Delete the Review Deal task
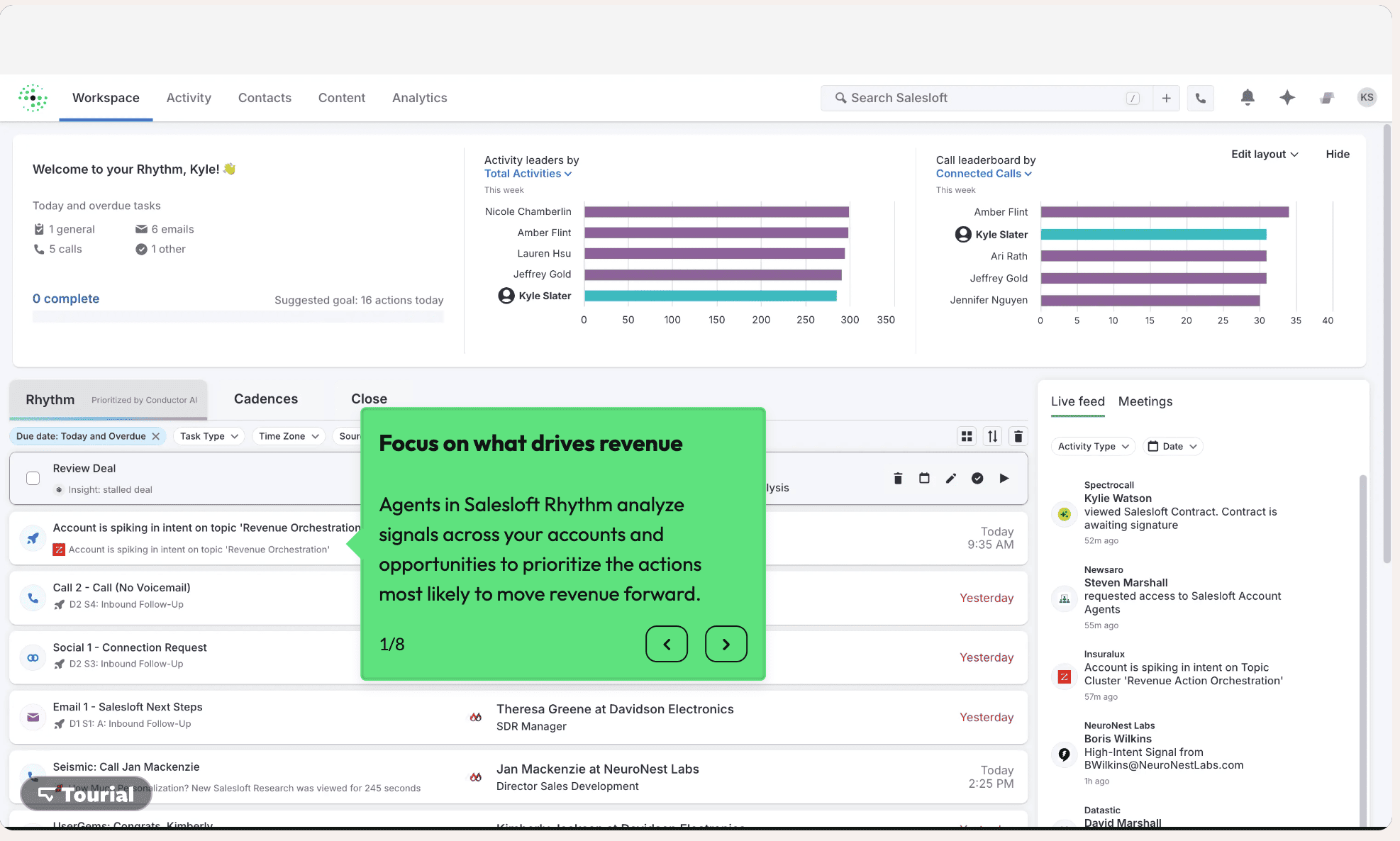 898,478
